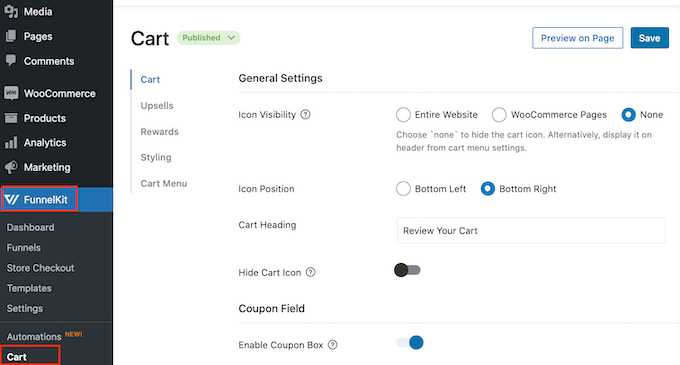Go to FunnelKit Settings submenu
Screen dimensions: 680x365
click(25, 309)
